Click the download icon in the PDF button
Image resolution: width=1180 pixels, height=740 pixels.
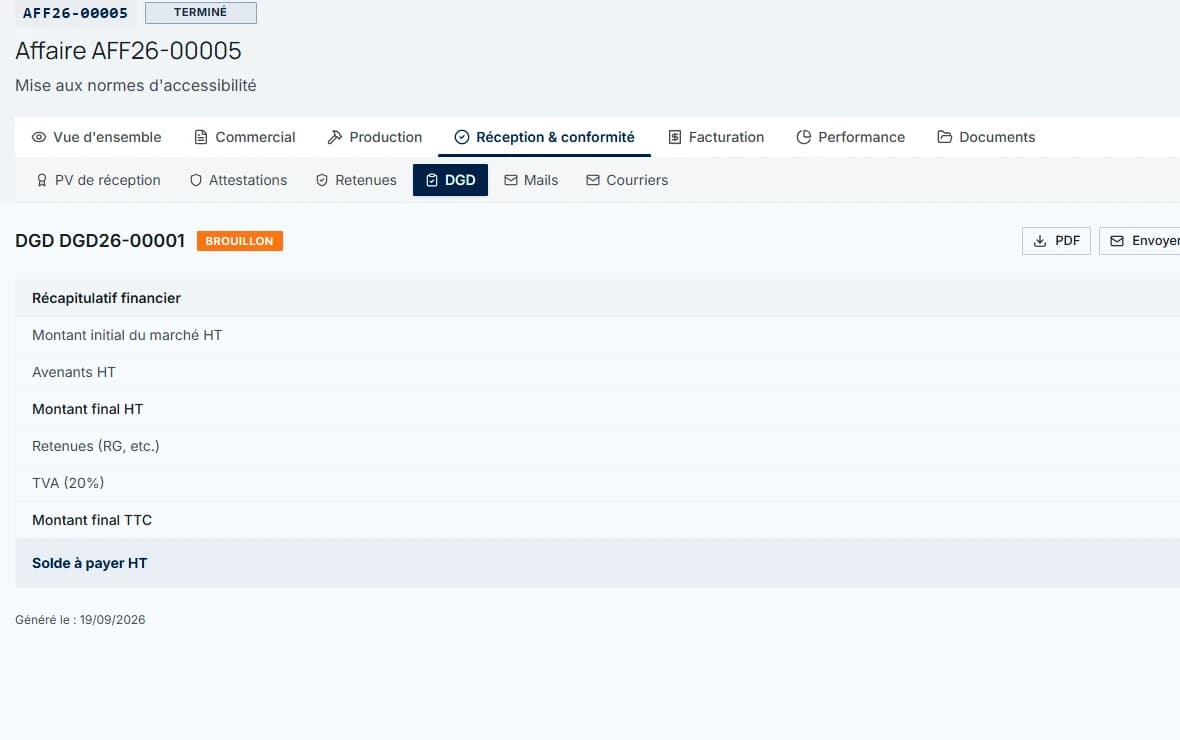click(1040, 241)
